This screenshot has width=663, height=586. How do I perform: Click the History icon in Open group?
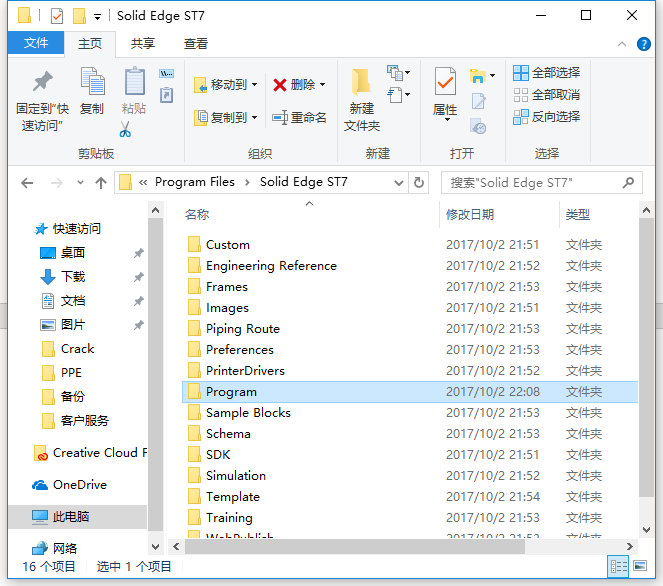tap(478, 126)
